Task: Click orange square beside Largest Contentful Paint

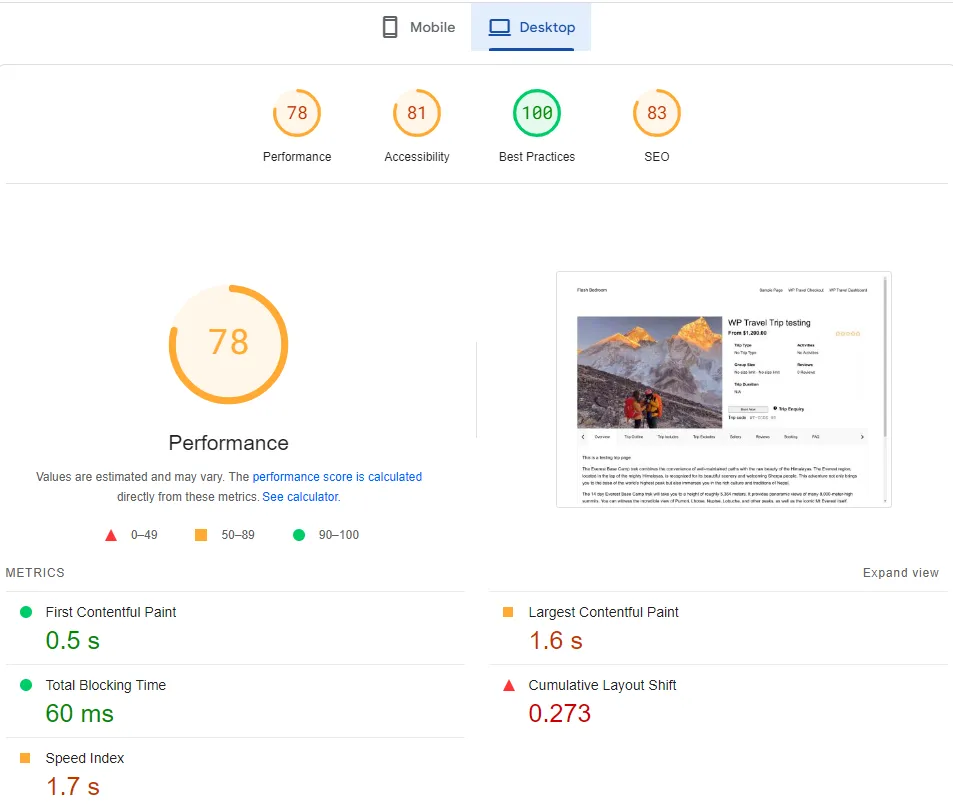Action: pyautogui.click(x=508, y=612)
